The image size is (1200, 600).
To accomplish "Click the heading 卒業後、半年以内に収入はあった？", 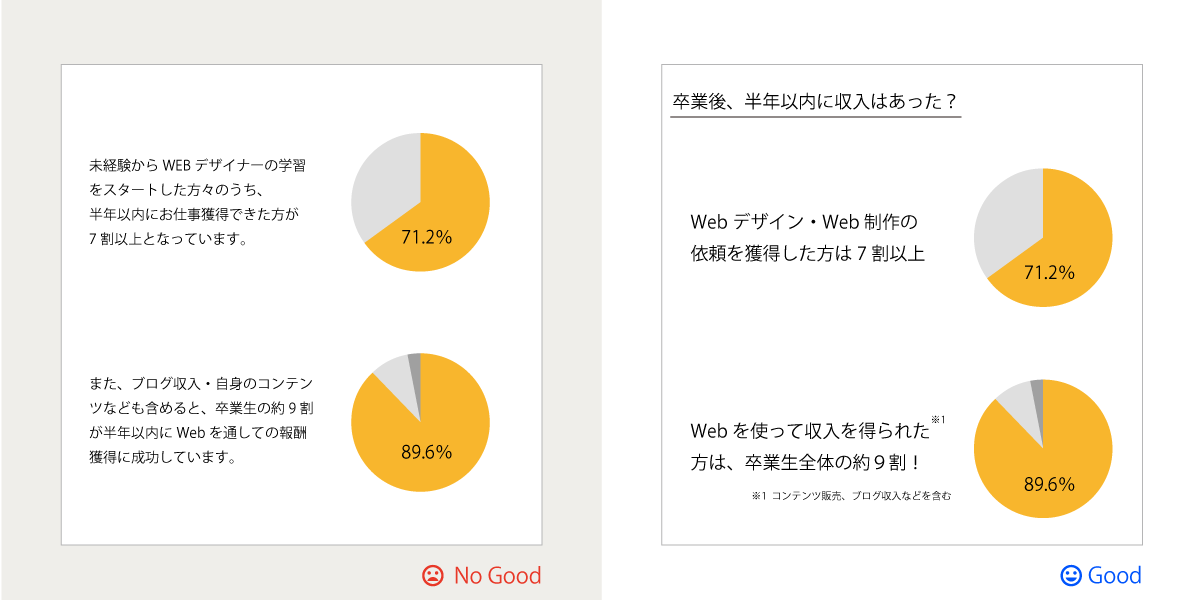I will pos(815,102).
